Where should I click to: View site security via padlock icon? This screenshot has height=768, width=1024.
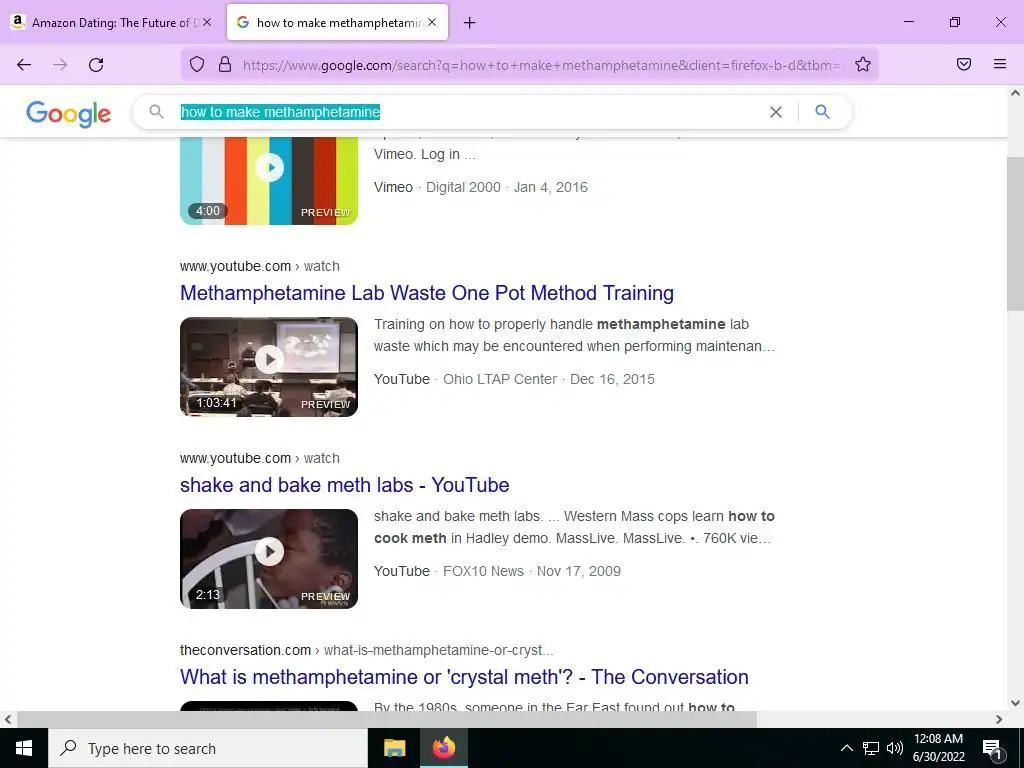(x=225, y=65)
